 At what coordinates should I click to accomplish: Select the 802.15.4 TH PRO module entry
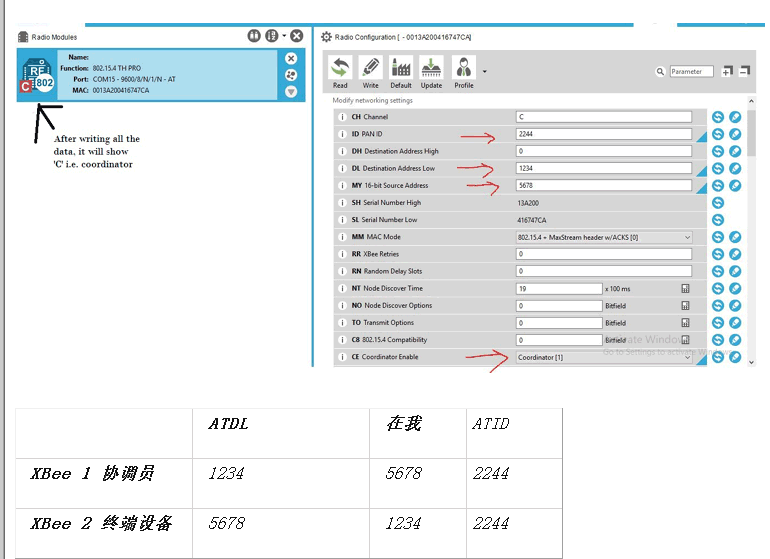coord(161,75)
